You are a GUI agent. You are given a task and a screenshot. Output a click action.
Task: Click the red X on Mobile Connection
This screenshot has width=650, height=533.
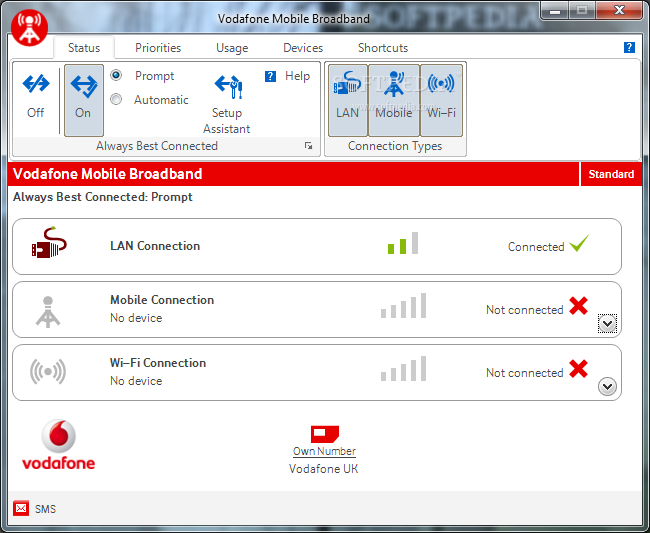click(x=578, y=306)
